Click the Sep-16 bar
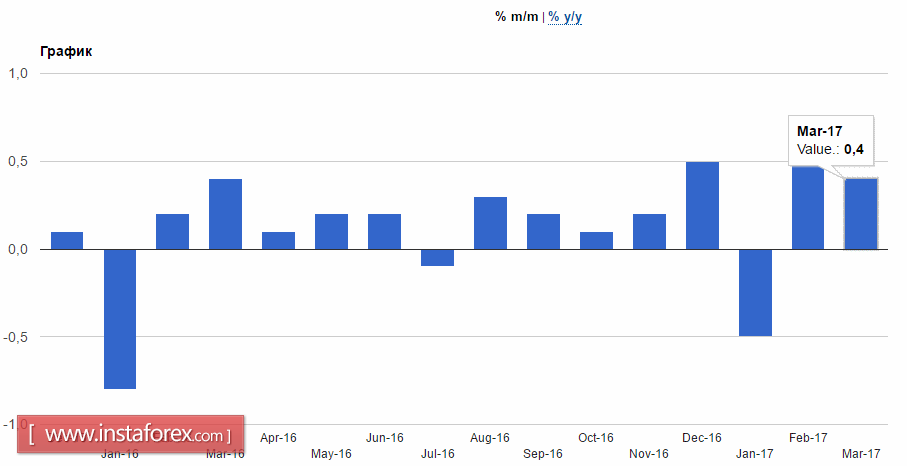 [x=543, y=232]
